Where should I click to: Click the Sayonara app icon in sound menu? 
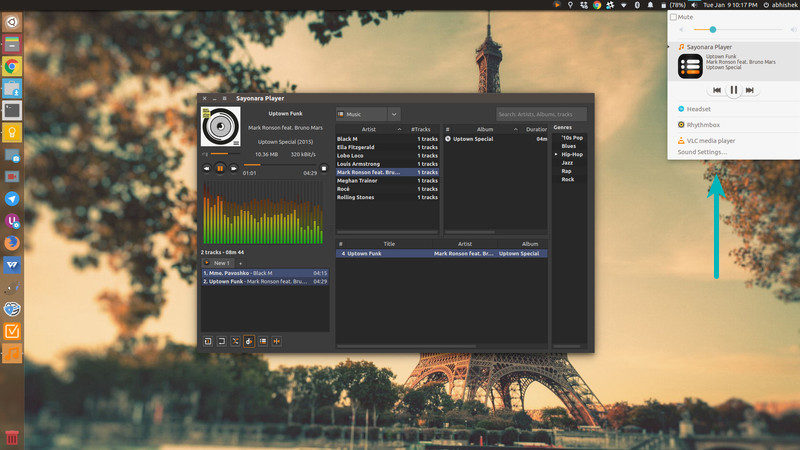pyautogui.click(x=690, y=66)
